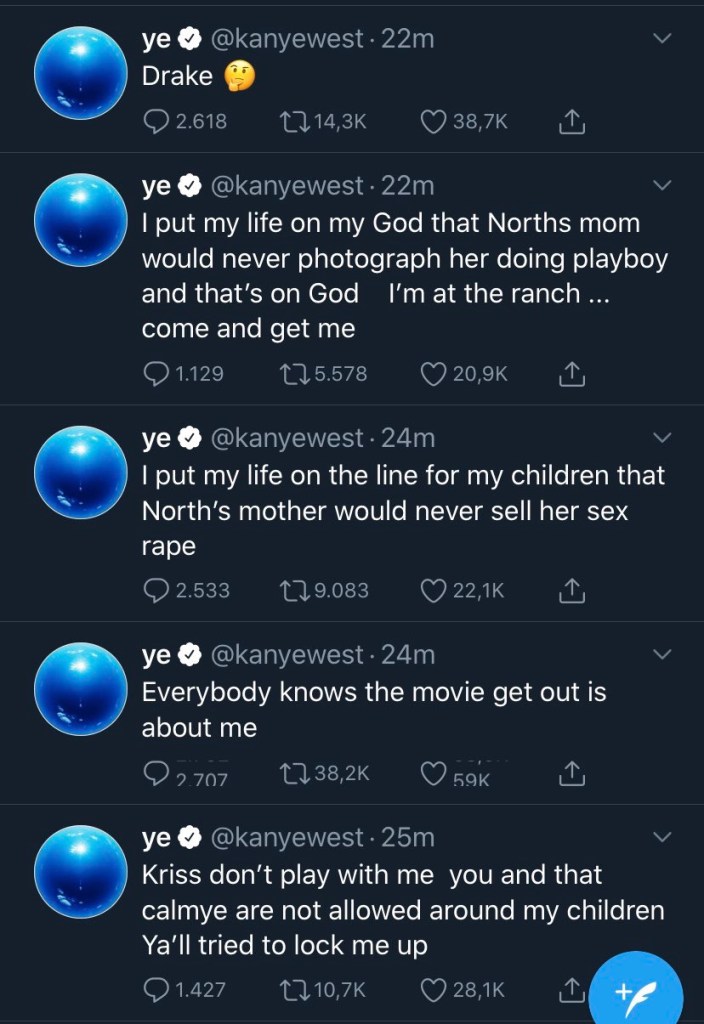
Task: Open the 'Everybody knows the movie' tweet text
Action: click(x=373, y=709)
